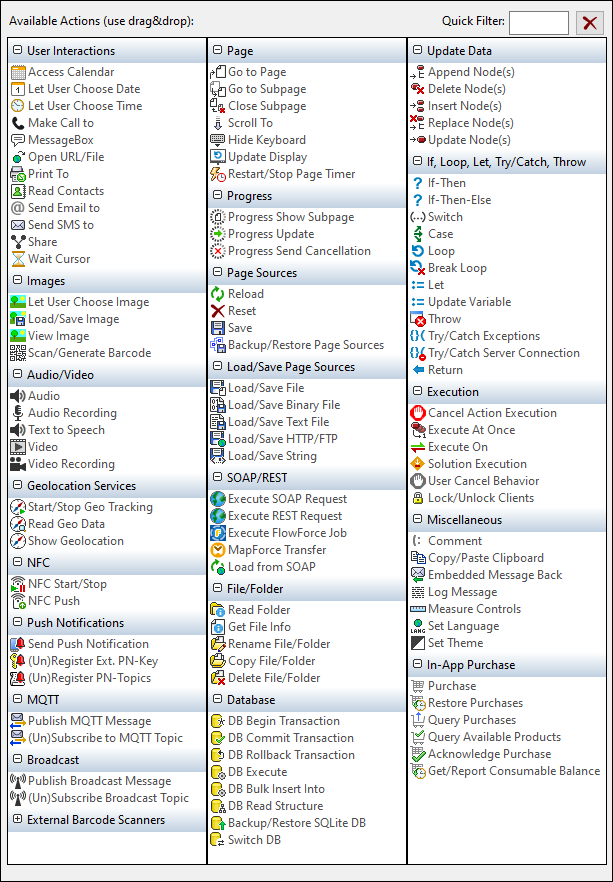This screenshot has height=882, width=613.
Task: Expand the External Barcode Scanners group
Action: pyautogui.click(x=17, y=820)
